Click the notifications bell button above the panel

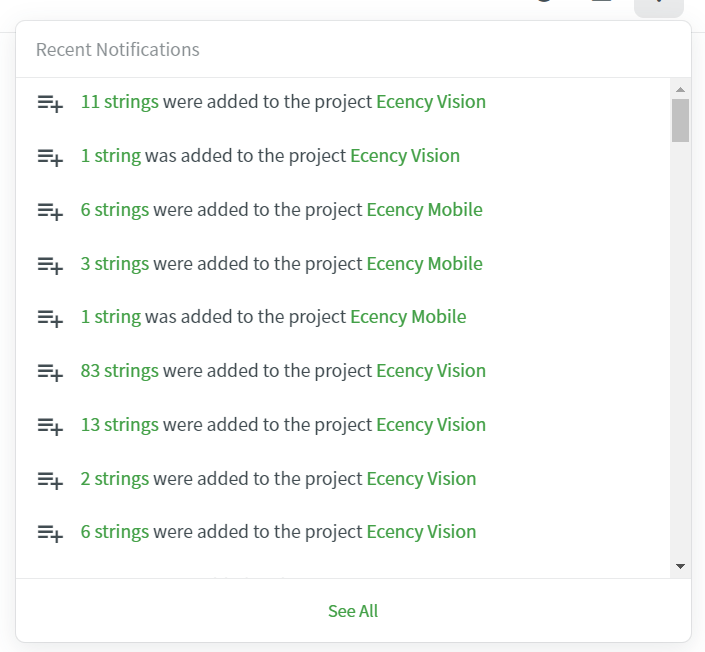point(659,7)
